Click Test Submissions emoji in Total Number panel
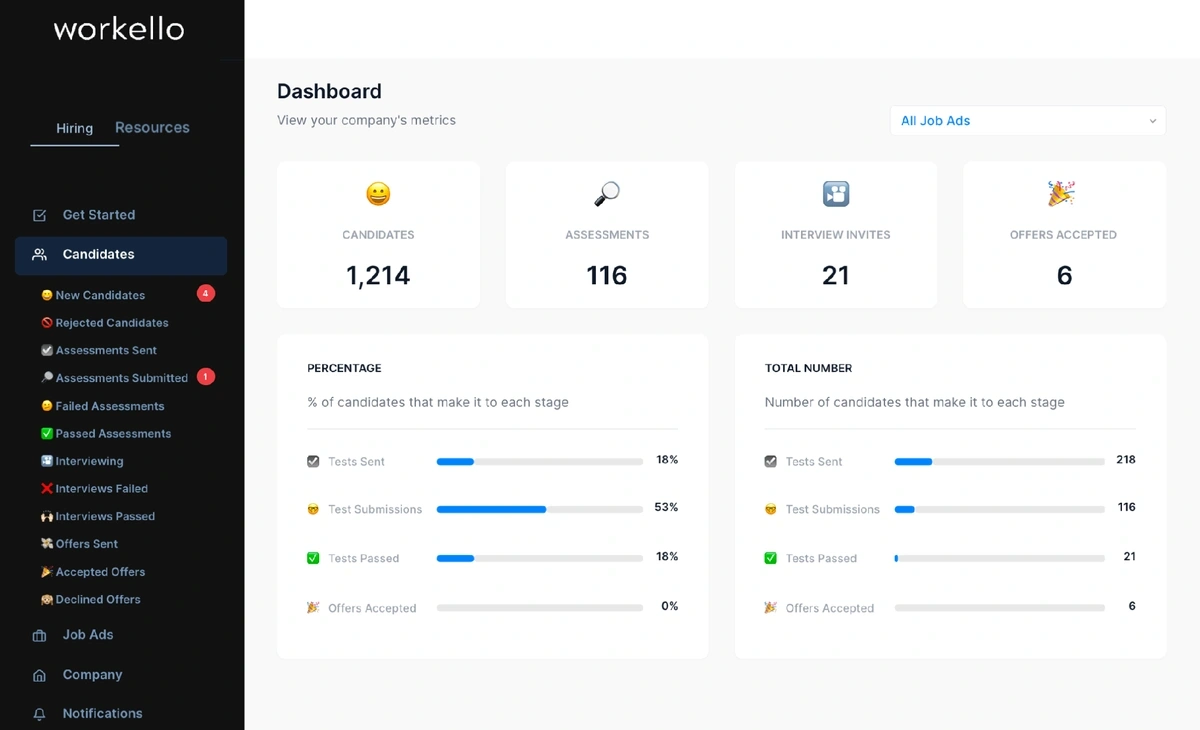The width and height of the screenshot is (1200, 730). (x=770, y=510)
